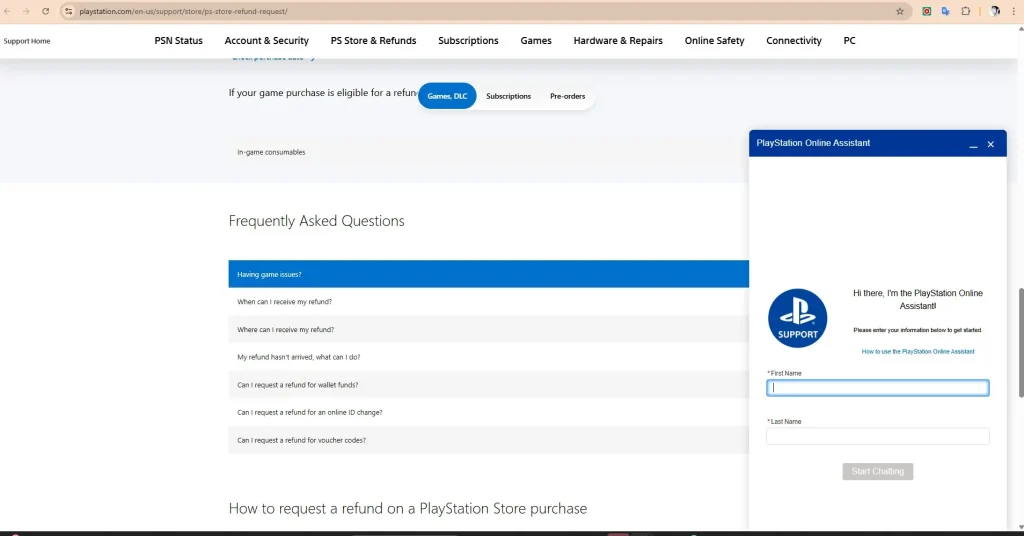Open the translate extension icon

click(946, 11)
